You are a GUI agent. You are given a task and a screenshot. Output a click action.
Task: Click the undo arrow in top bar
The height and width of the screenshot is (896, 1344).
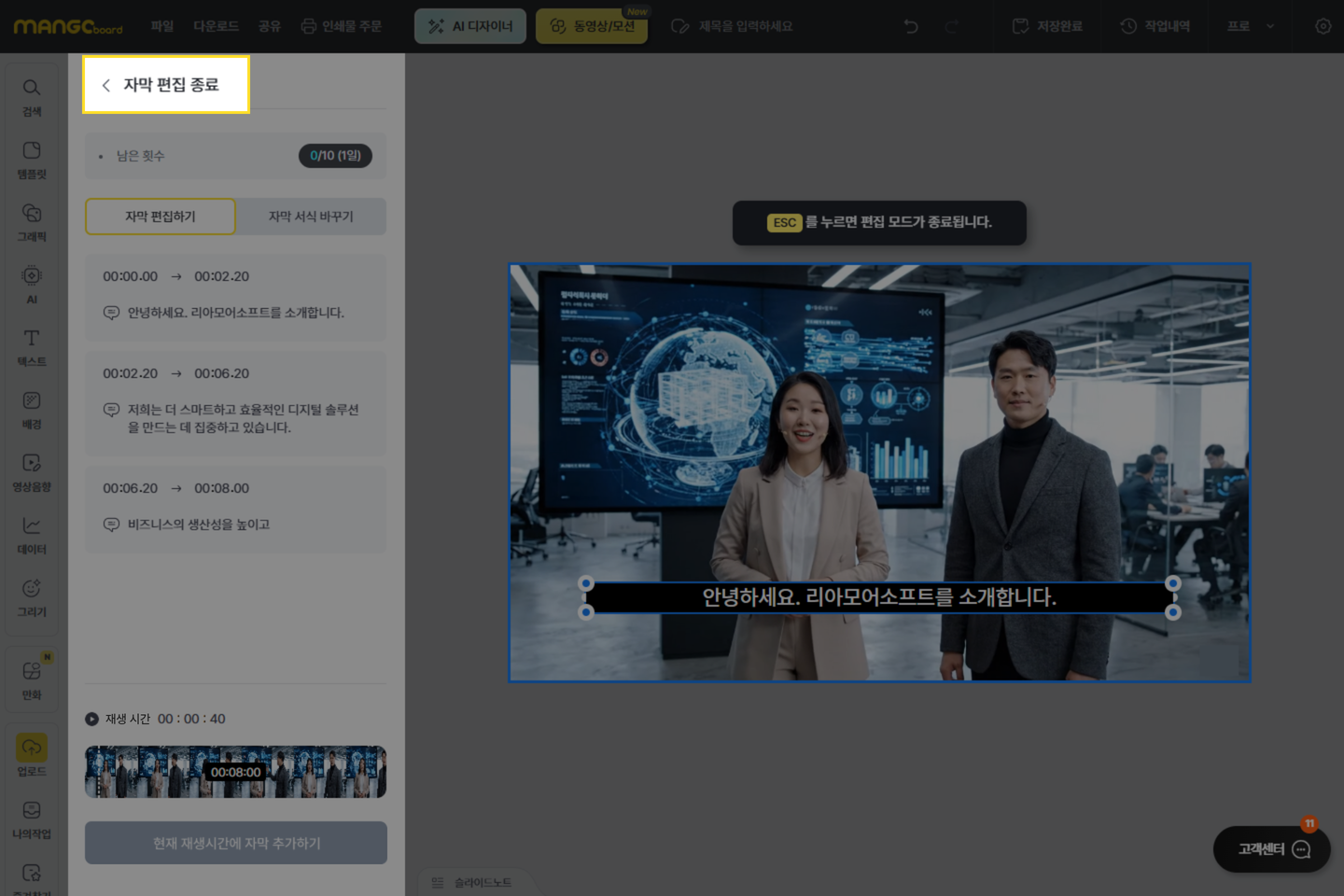[x=911, y=26]
